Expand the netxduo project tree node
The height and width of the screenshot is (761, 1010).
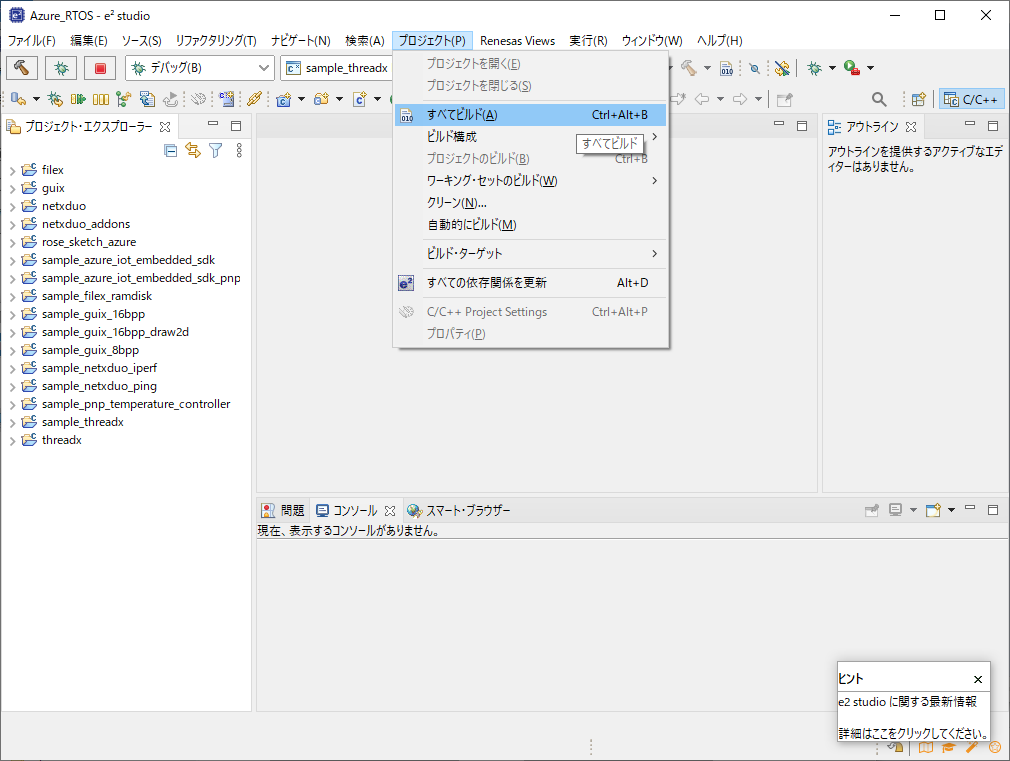(12, 207)
